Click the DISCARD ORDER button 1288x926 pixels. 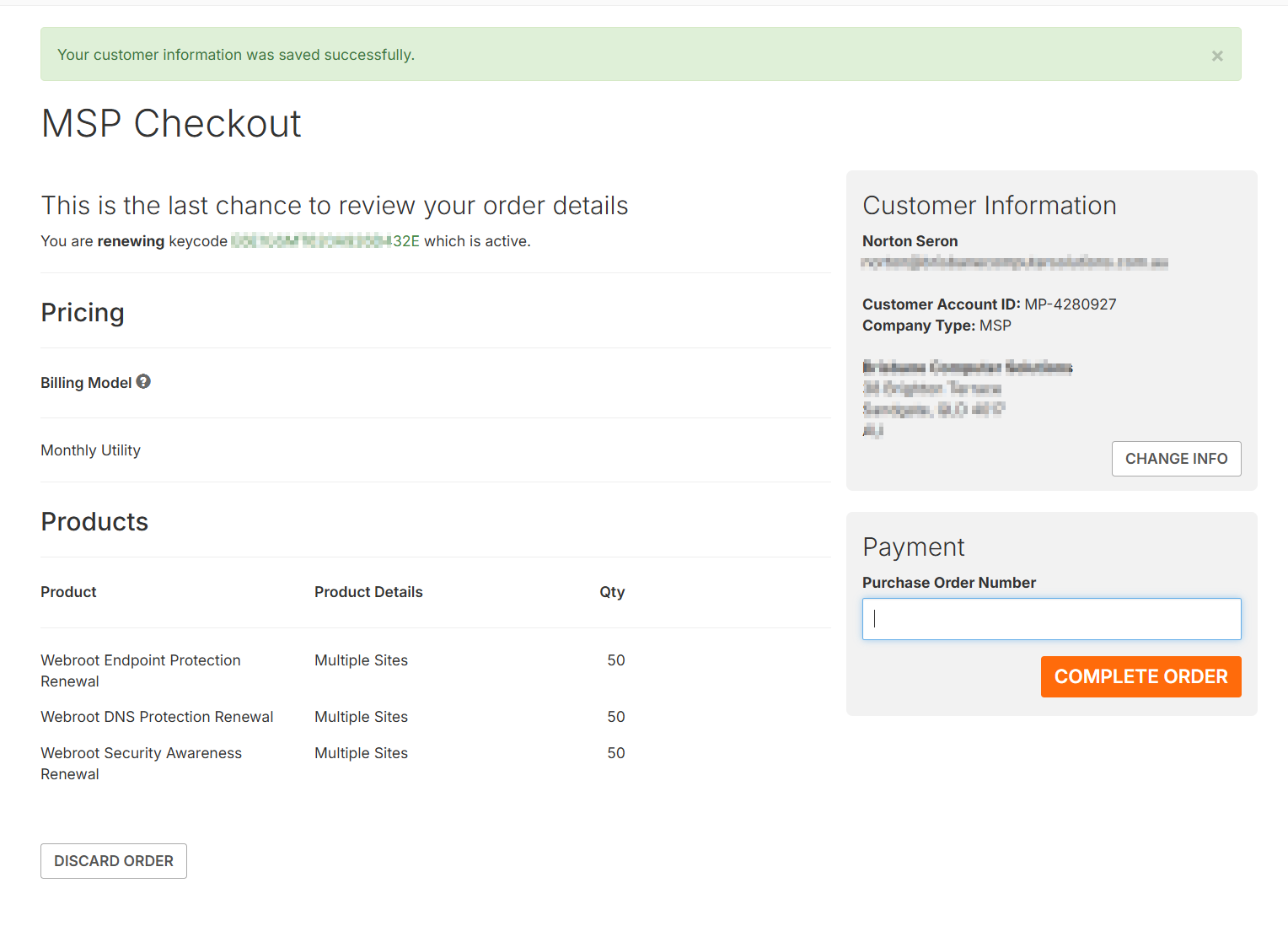114,861
